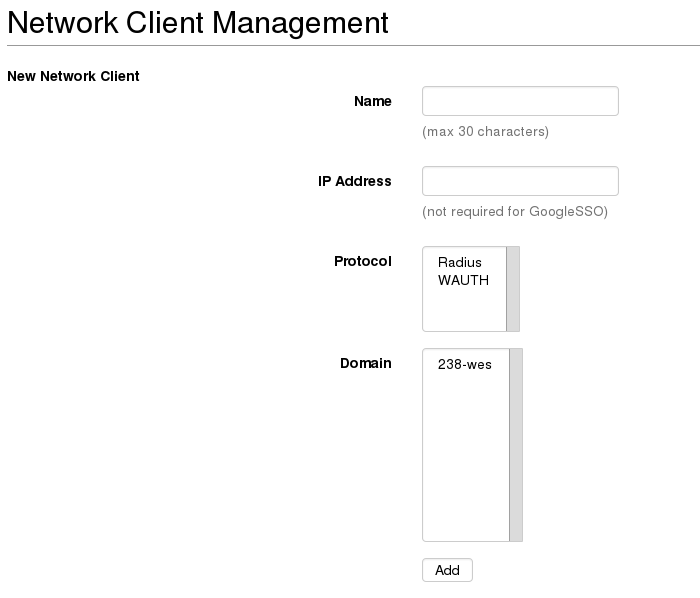Image resolution: width=700 pixels, height=598 pixels.
Task: Click the Domain list scrollbar
Action: [516, 445]
